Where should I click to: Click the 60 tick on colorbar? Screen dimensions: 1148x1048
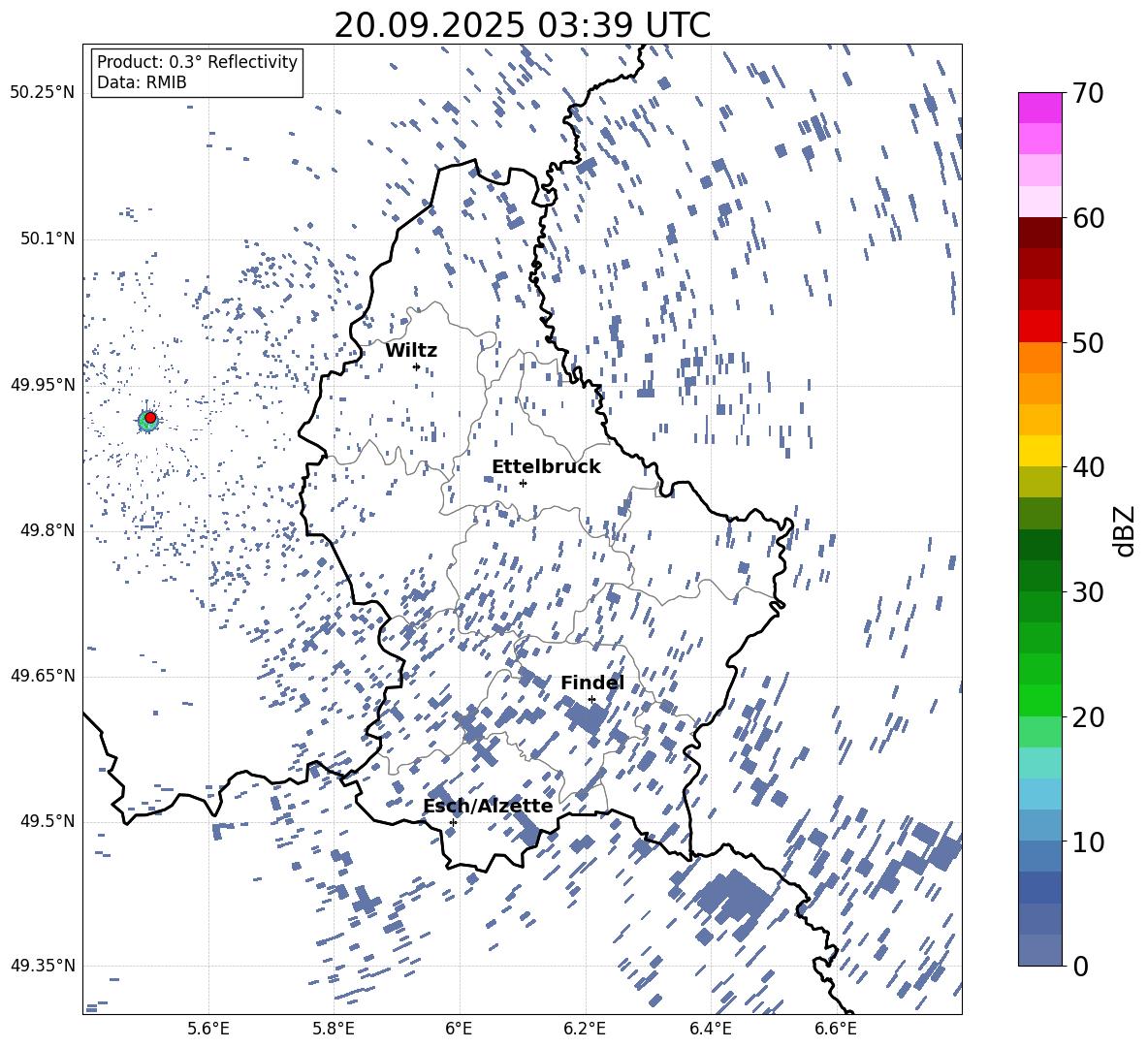[1088, 218]
